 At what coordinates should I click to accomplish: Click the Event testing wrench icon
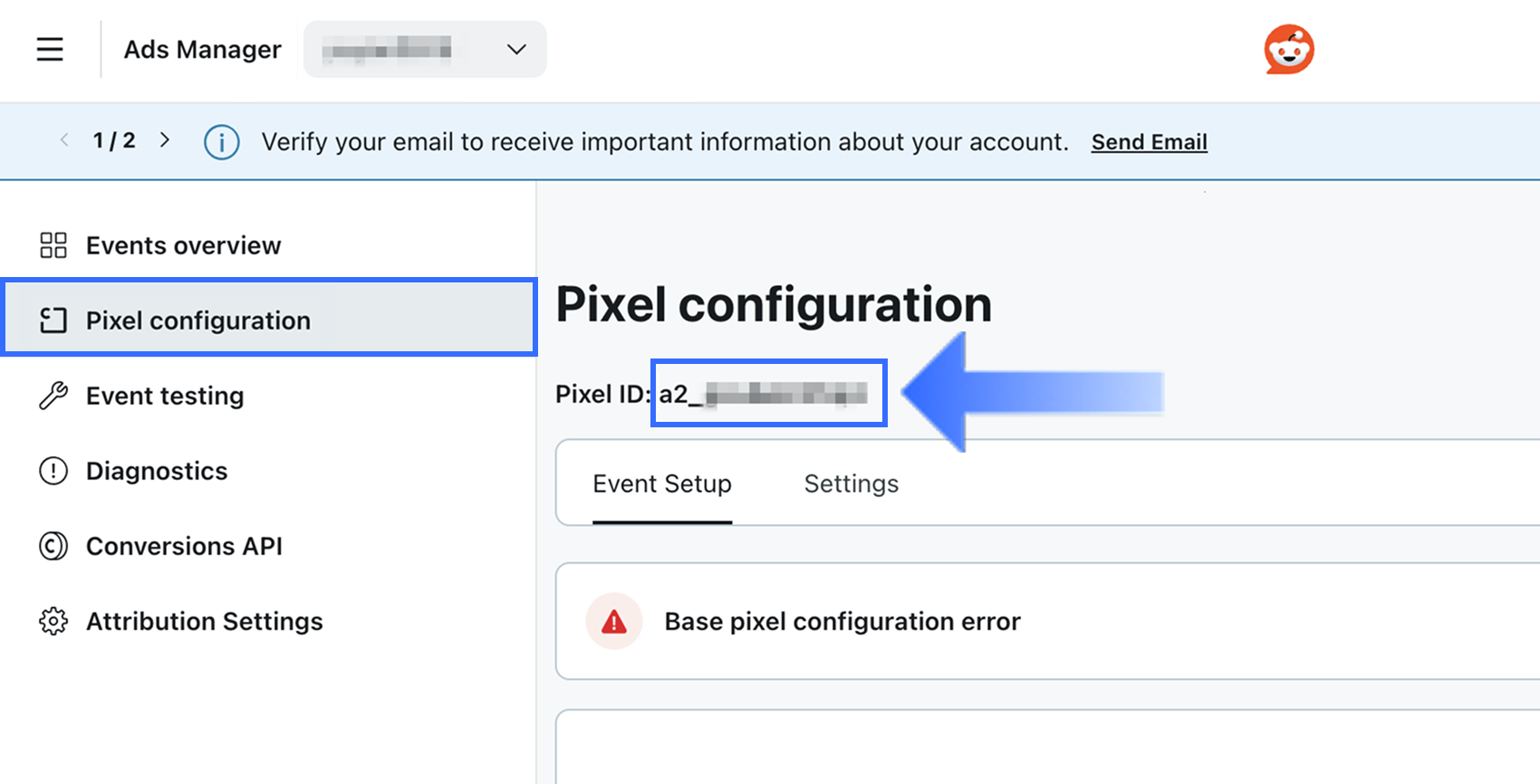[x=53, y=396]
